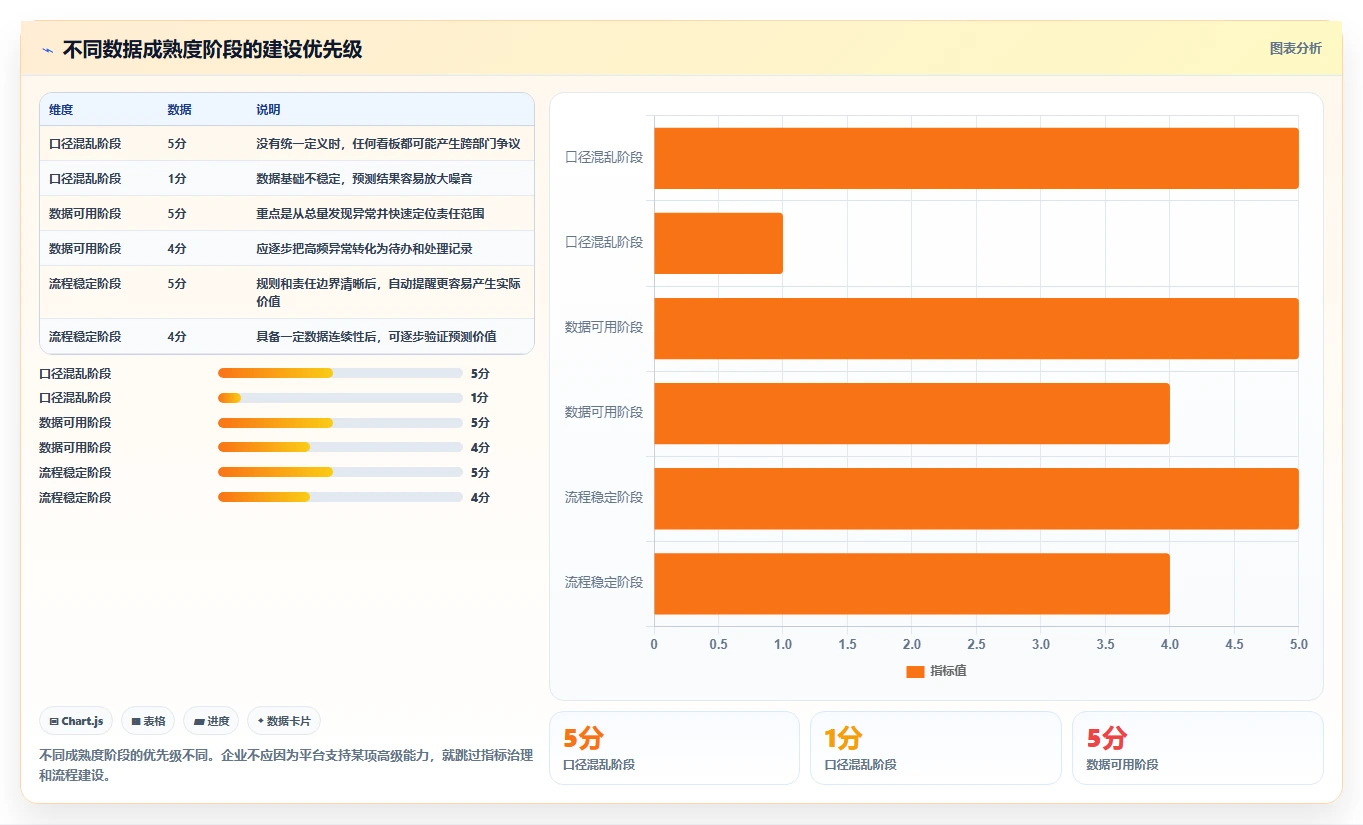Click the 1分 value next to the progress bars

point(480,398)
